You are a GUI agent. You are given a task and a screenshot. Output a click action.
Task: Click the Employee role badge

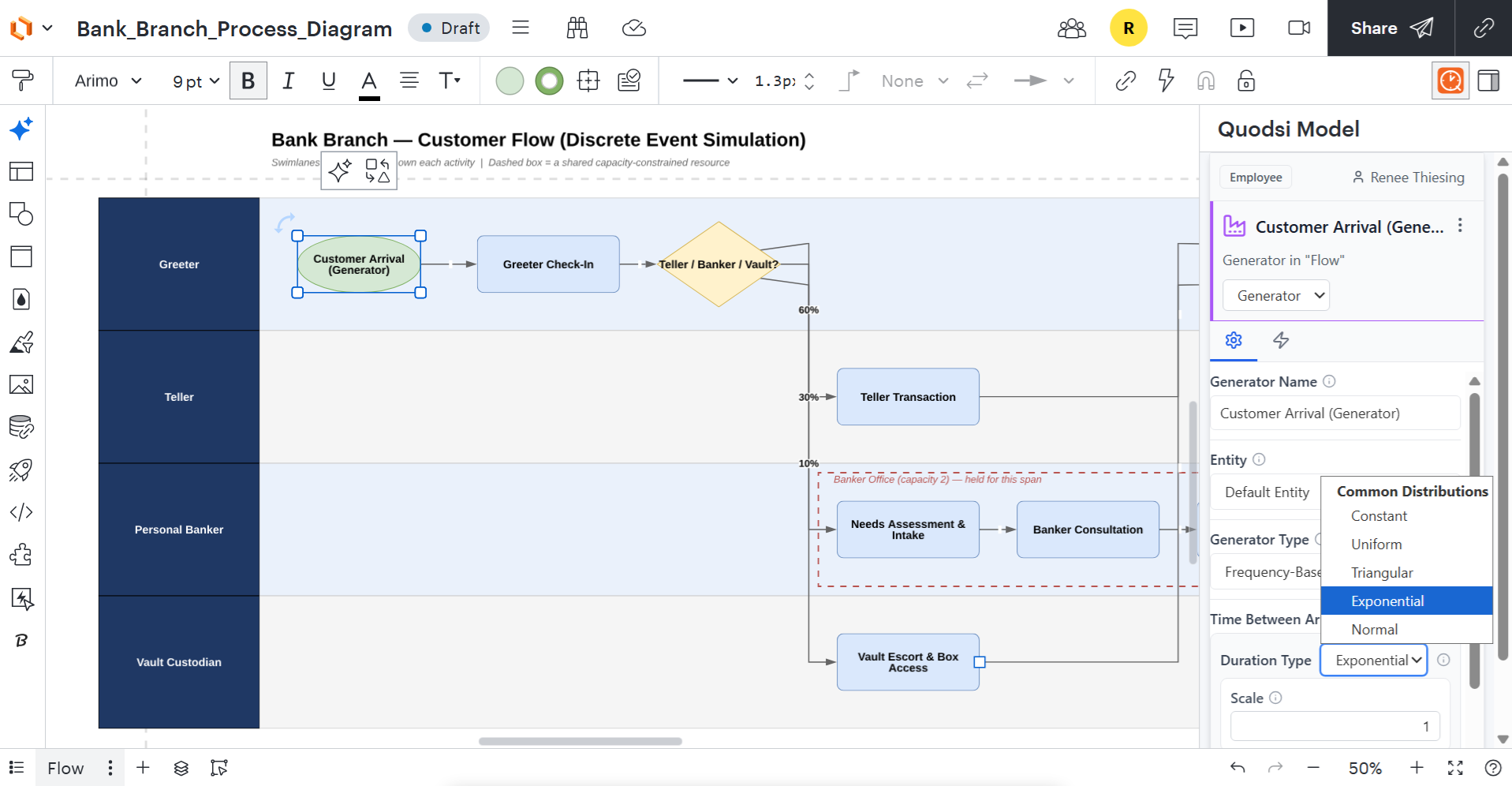[x=1256, y=178]
